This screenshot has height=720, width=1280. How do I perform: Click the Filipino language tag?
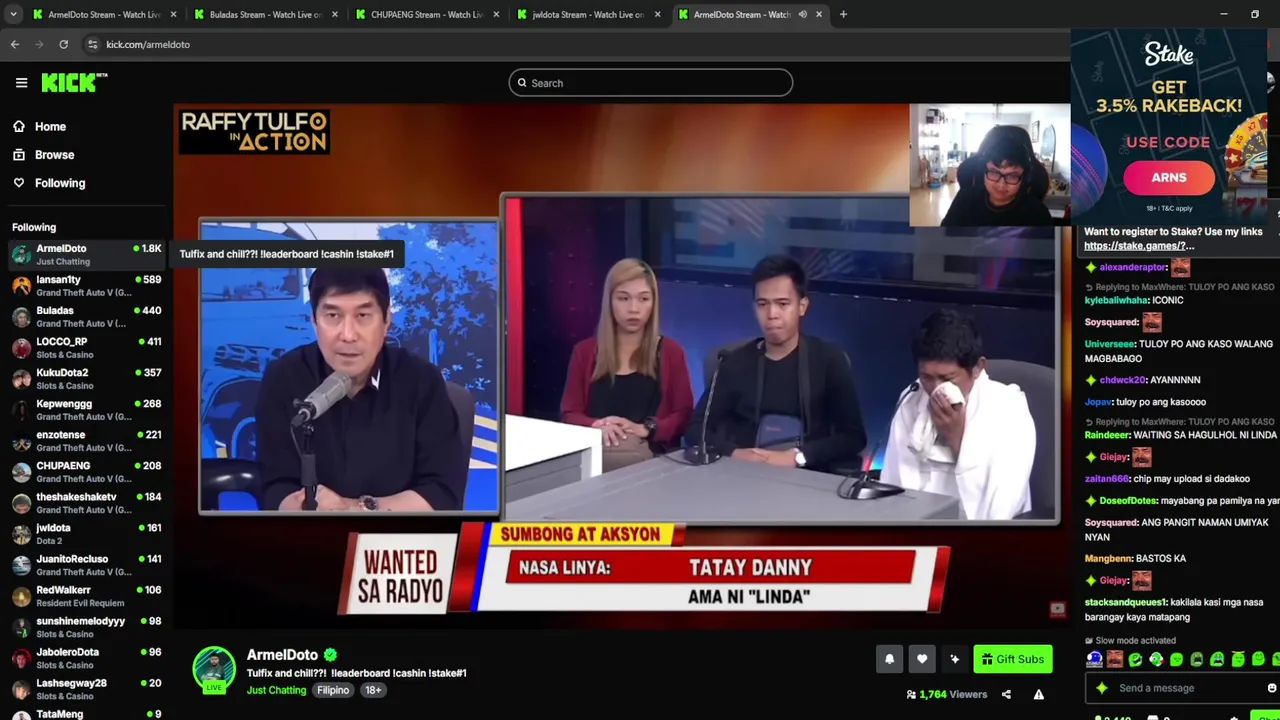[x=333, y=690]
